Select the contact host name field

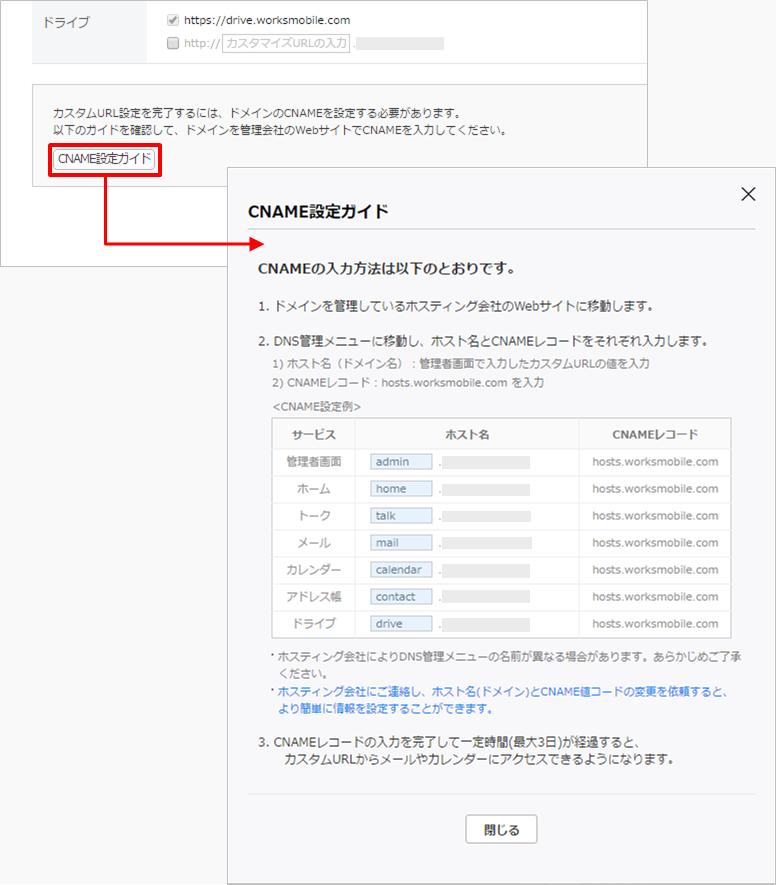401,597
